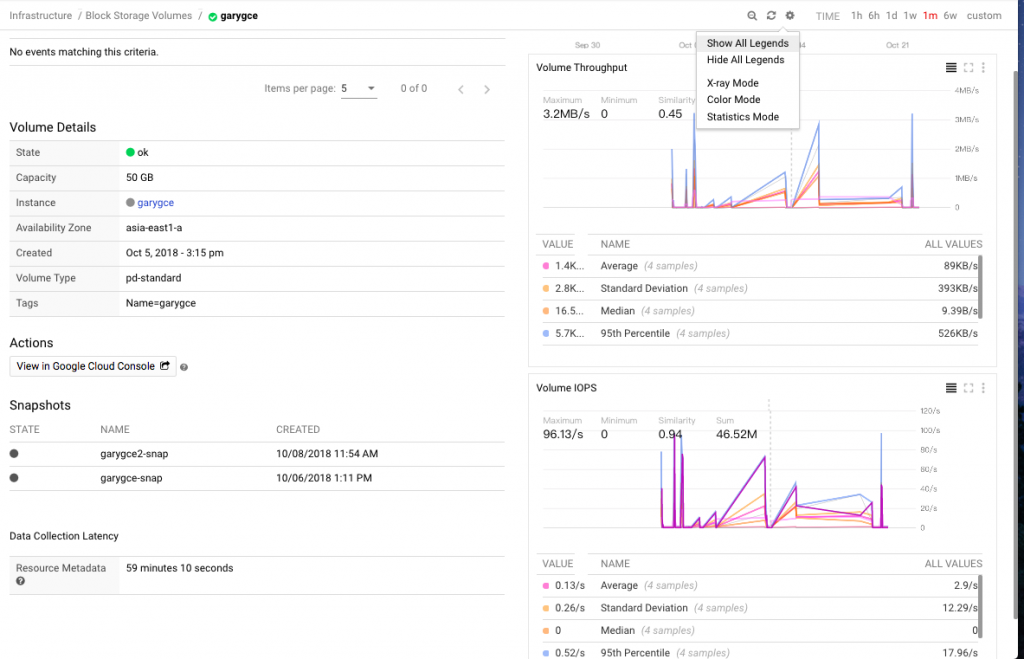Click help icon beside Google Cloud Console button
This screenshot has height=659, width=1024.
[184, 367]
